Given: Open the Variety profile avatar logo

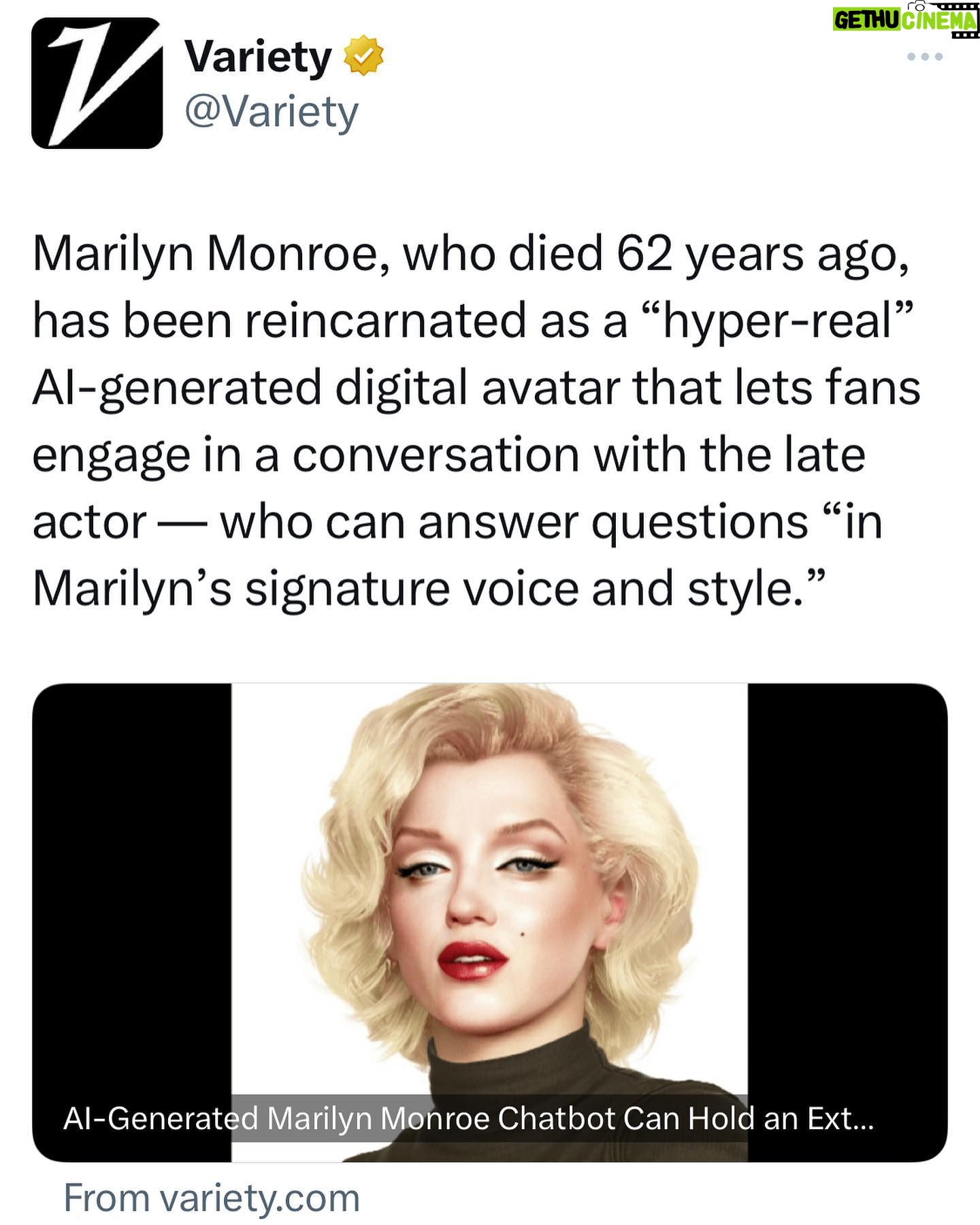Looking at the screenshot, I should click(x=97, y=83).
